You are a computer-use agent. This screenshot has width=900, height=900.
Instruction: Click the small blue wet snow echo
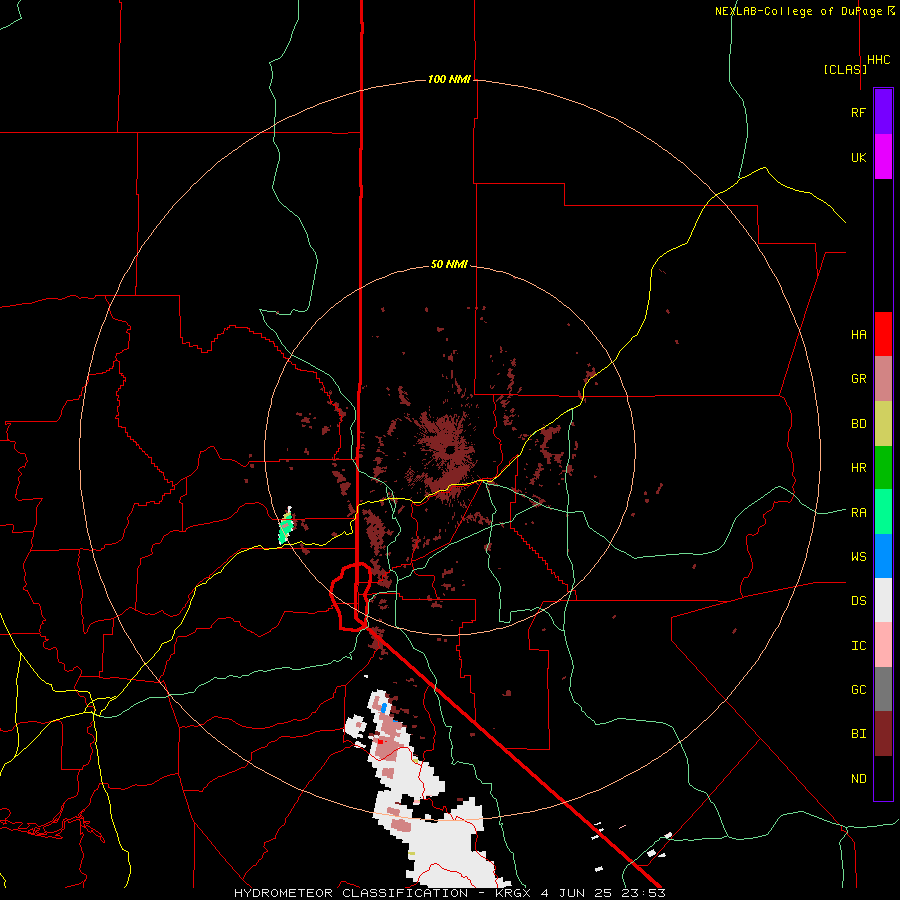(x=383, y=708)
